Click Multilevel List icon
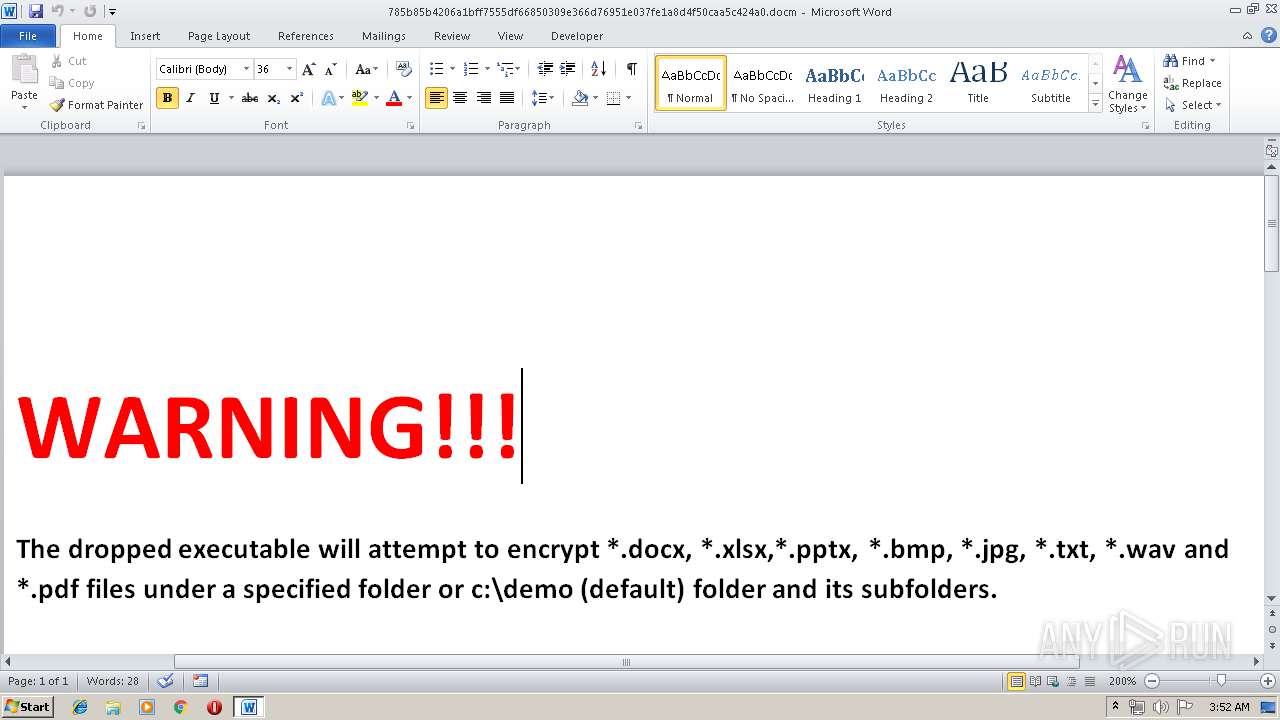This screenshot has width=1280, height=720. [506, 69]
